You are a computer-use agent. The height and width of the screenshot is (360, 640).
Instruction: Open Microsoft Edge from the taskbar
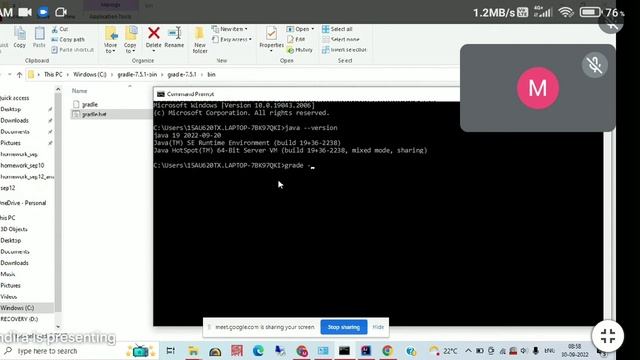[258, 351]
